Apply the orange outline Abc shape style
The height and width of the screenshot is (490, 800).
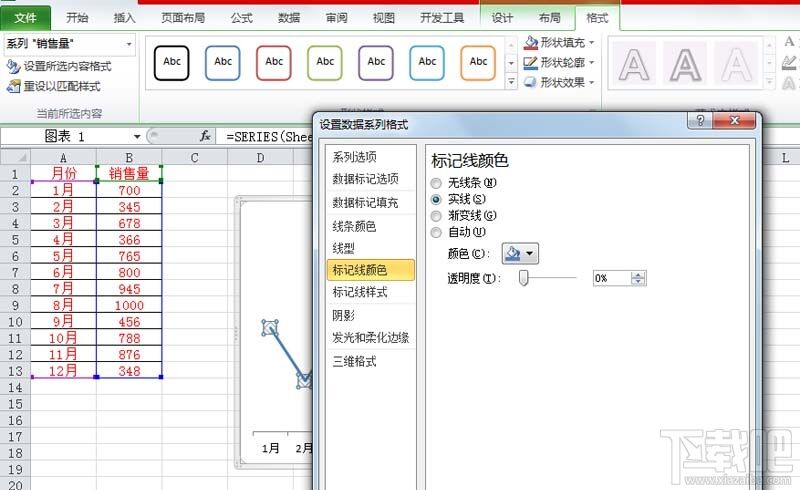[x=478, y=63]
